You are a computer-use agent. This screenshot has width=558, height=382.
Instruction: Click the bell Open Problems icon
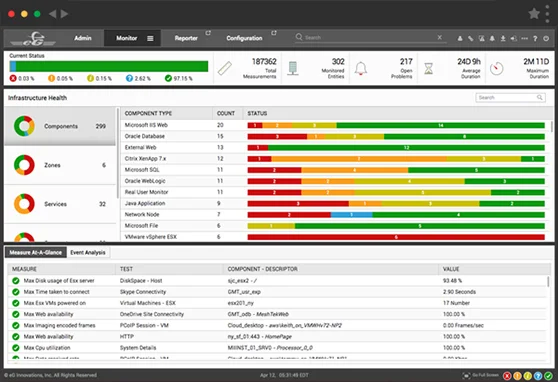(360, 68)
